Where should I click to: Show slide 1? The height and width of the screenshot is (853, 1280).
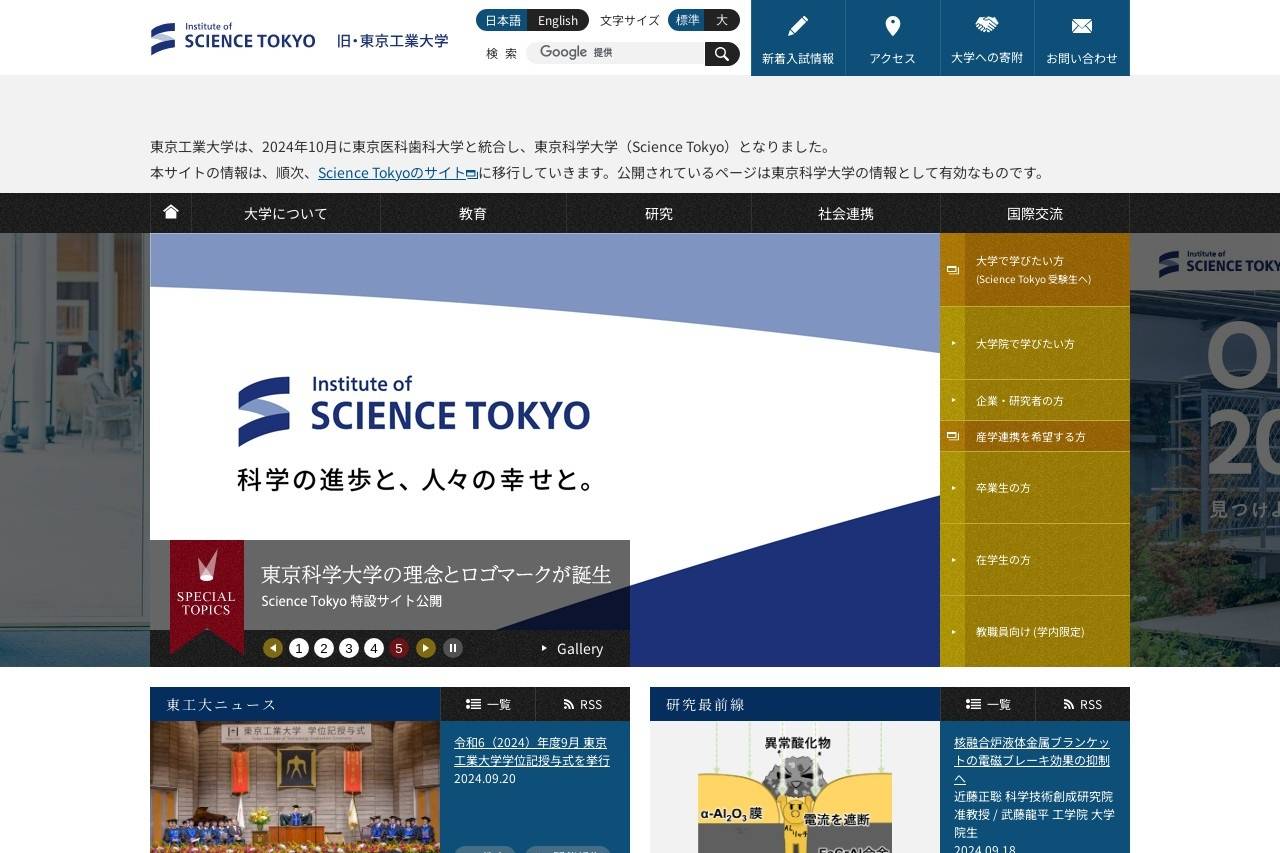299,648
